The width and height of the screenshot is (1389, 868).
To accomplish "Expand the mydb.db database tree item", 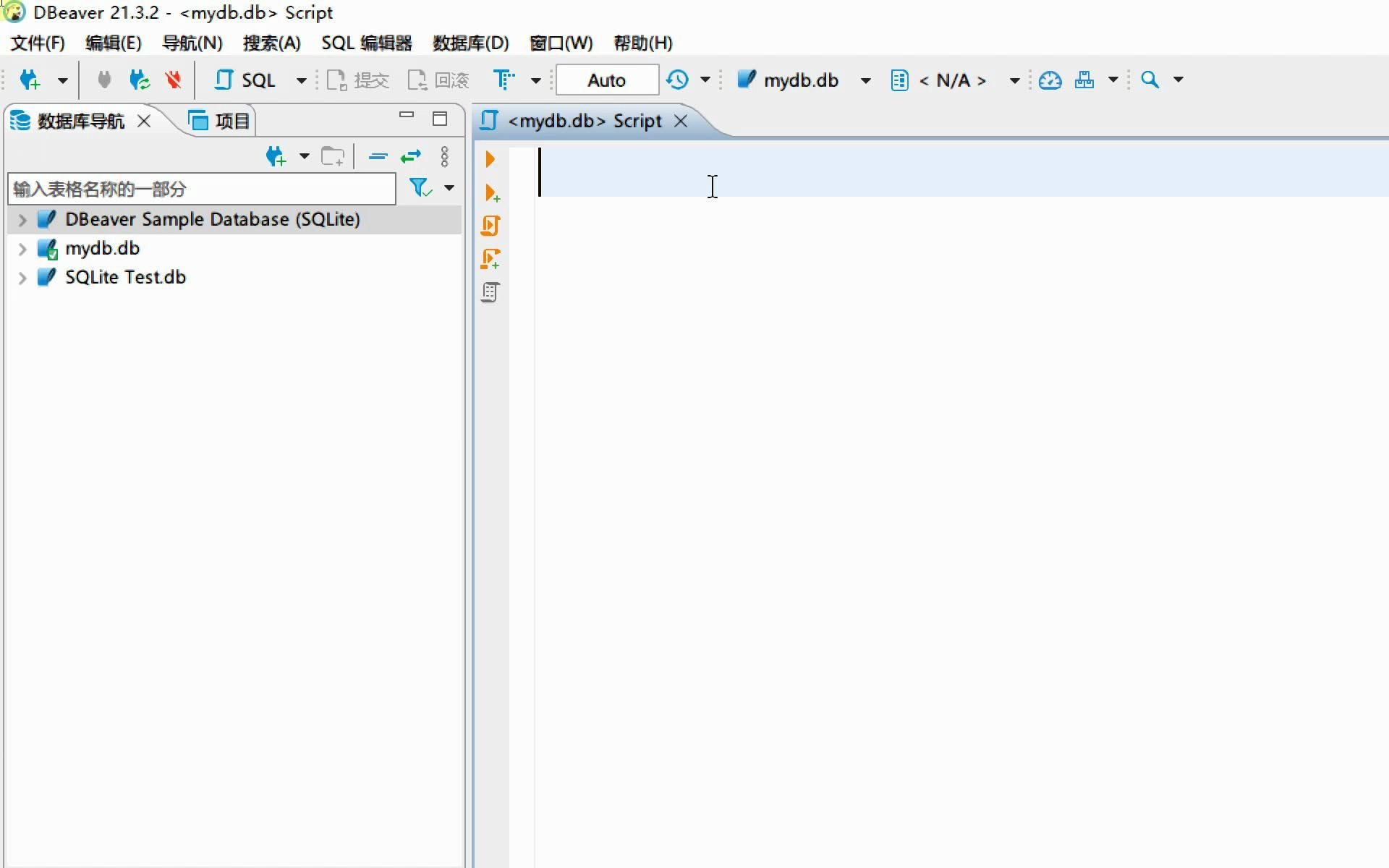I will (x=22, y=248).
